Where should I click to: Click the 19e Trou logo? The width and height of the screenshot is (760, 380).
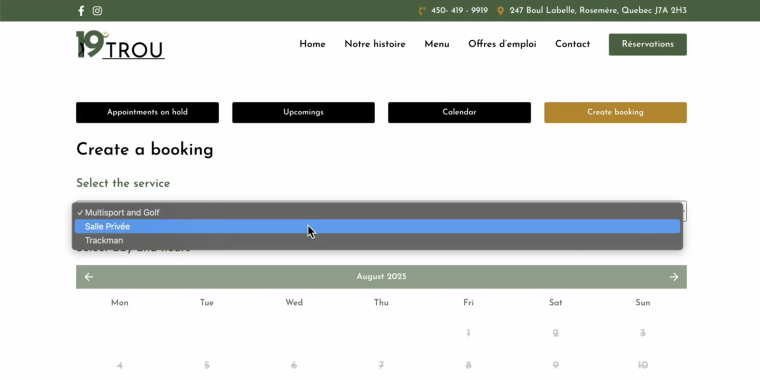(120, 45)
